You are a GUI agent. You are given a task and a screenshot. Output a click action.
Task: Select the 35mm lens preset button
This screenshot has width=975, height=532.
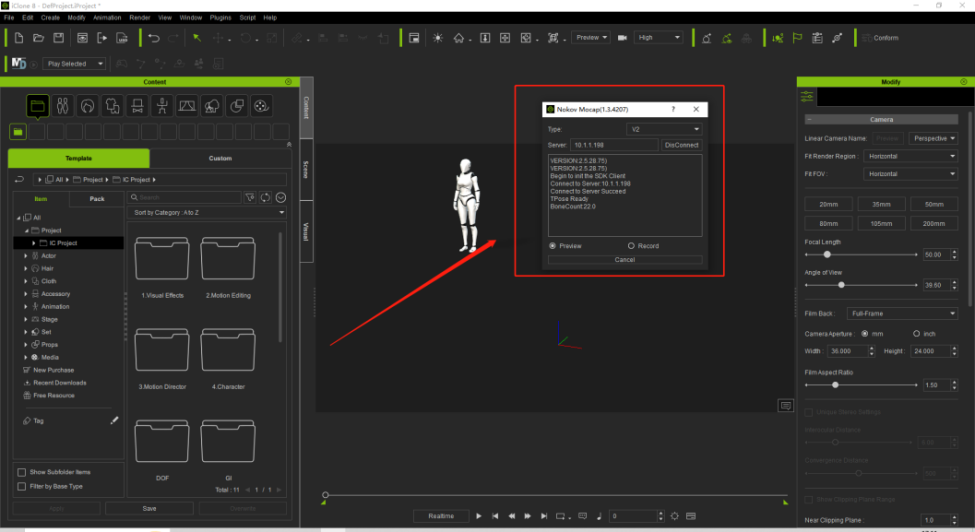881,204
